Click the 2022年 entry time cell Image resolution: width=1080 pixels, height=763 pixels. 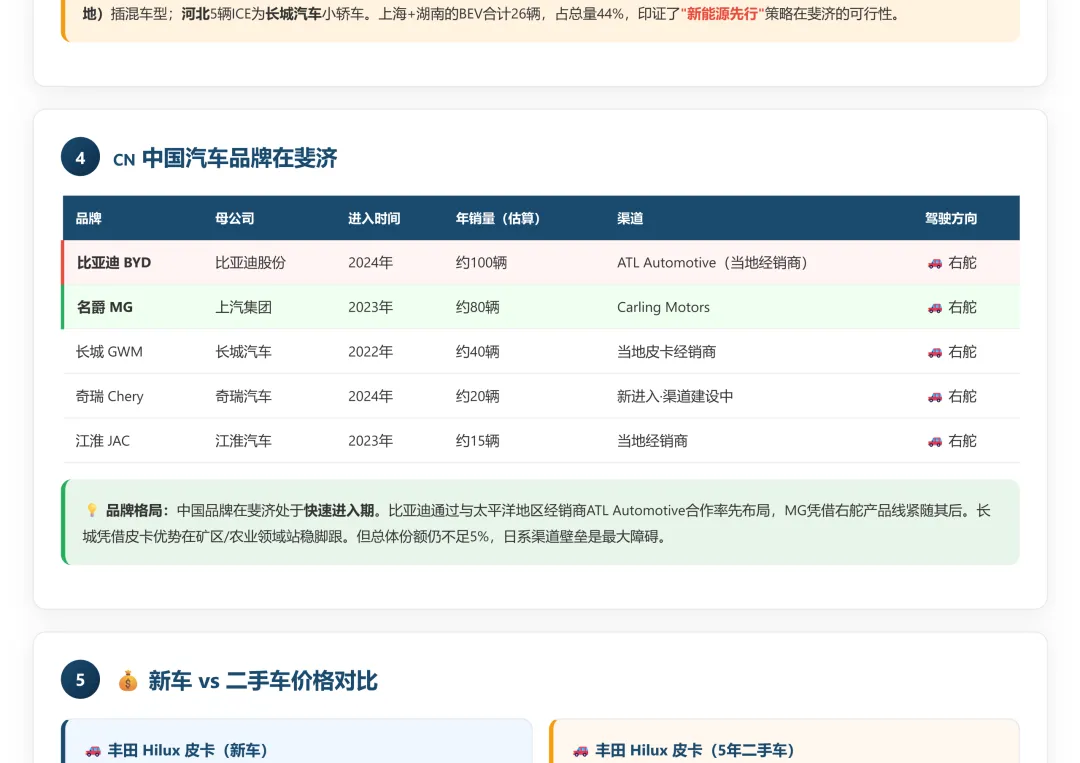pyautogui.click(x=371, y=352)
